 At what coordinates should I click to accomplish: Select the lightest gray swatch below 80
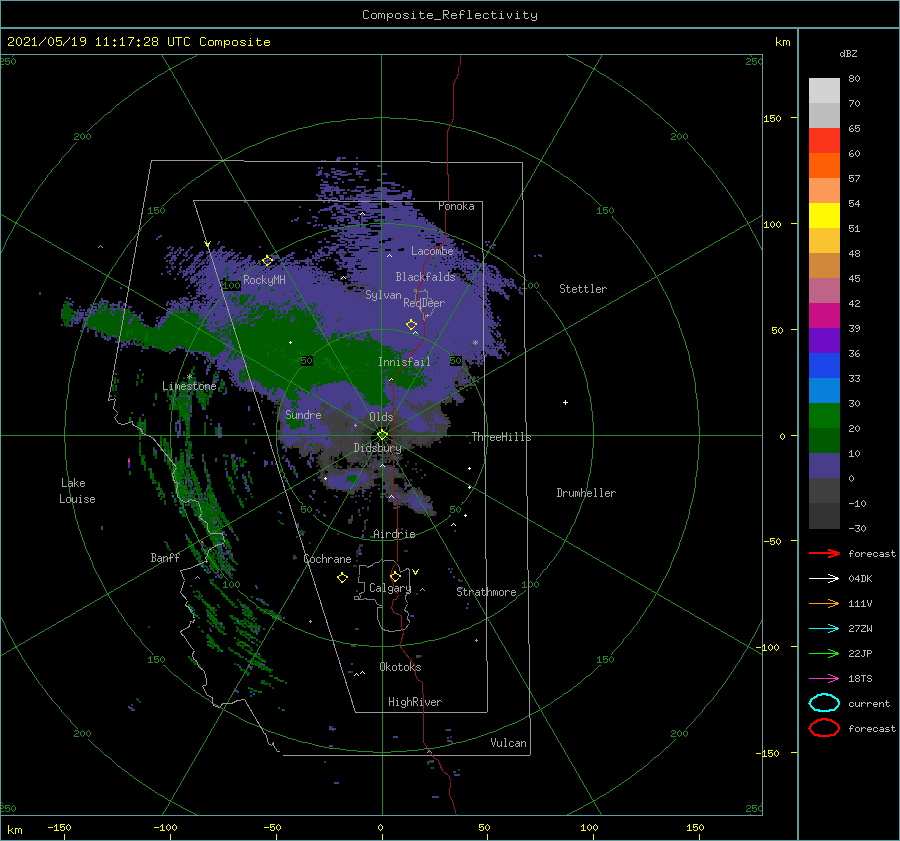tap(824, 91)
